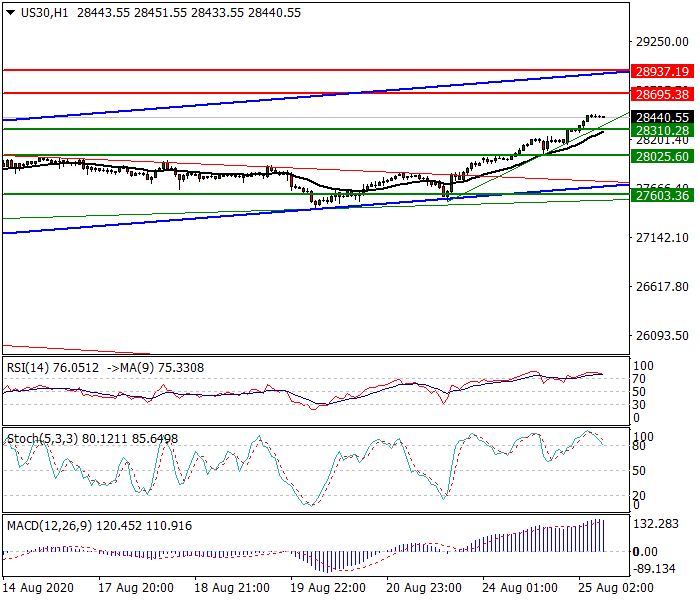
Task: Click the MACD(12,26,9) indicator label
Action: [x=50, y=526]
